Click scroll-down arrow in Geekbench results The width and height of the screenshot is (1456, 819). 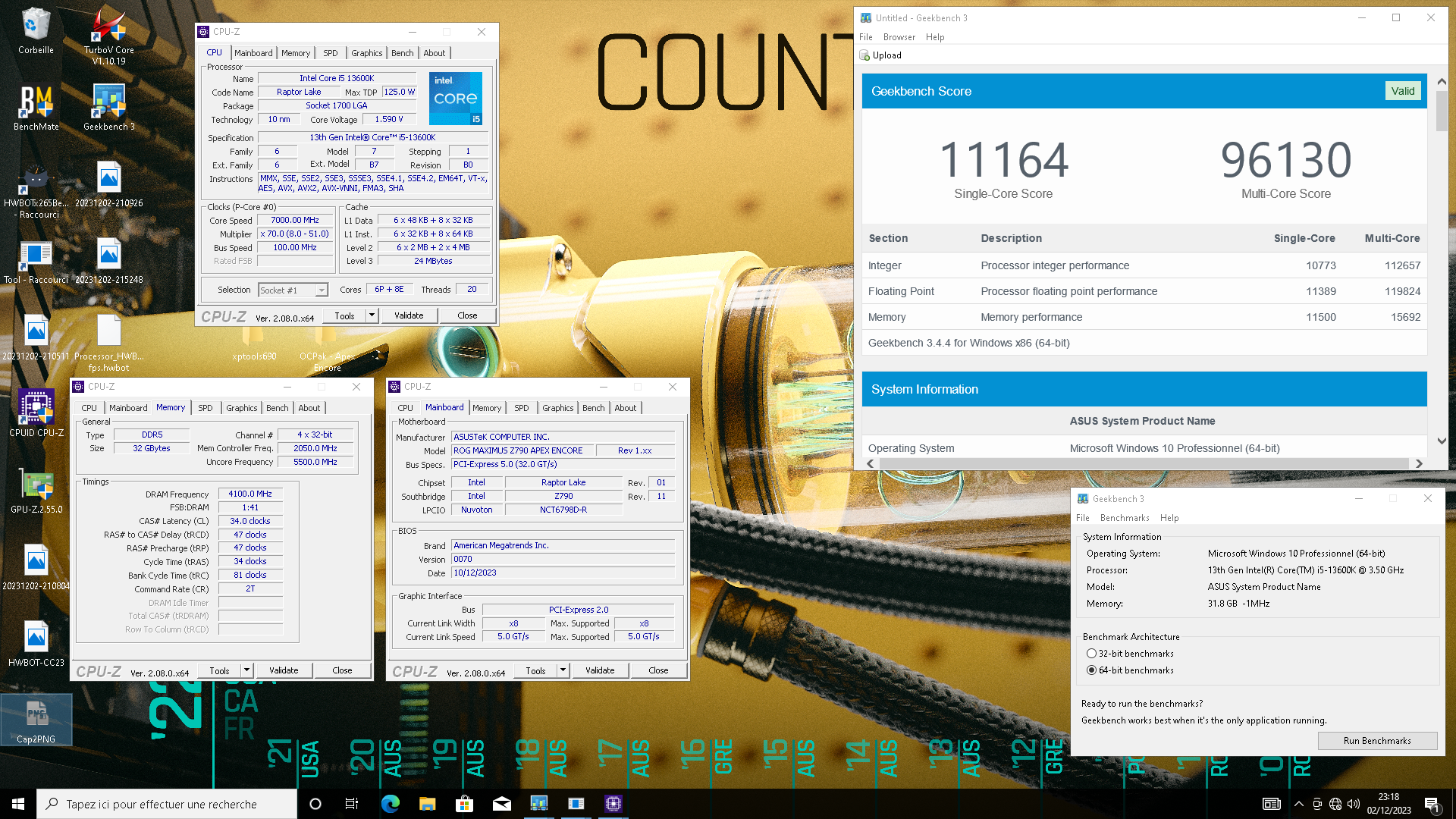click(x=1442, y=441)
